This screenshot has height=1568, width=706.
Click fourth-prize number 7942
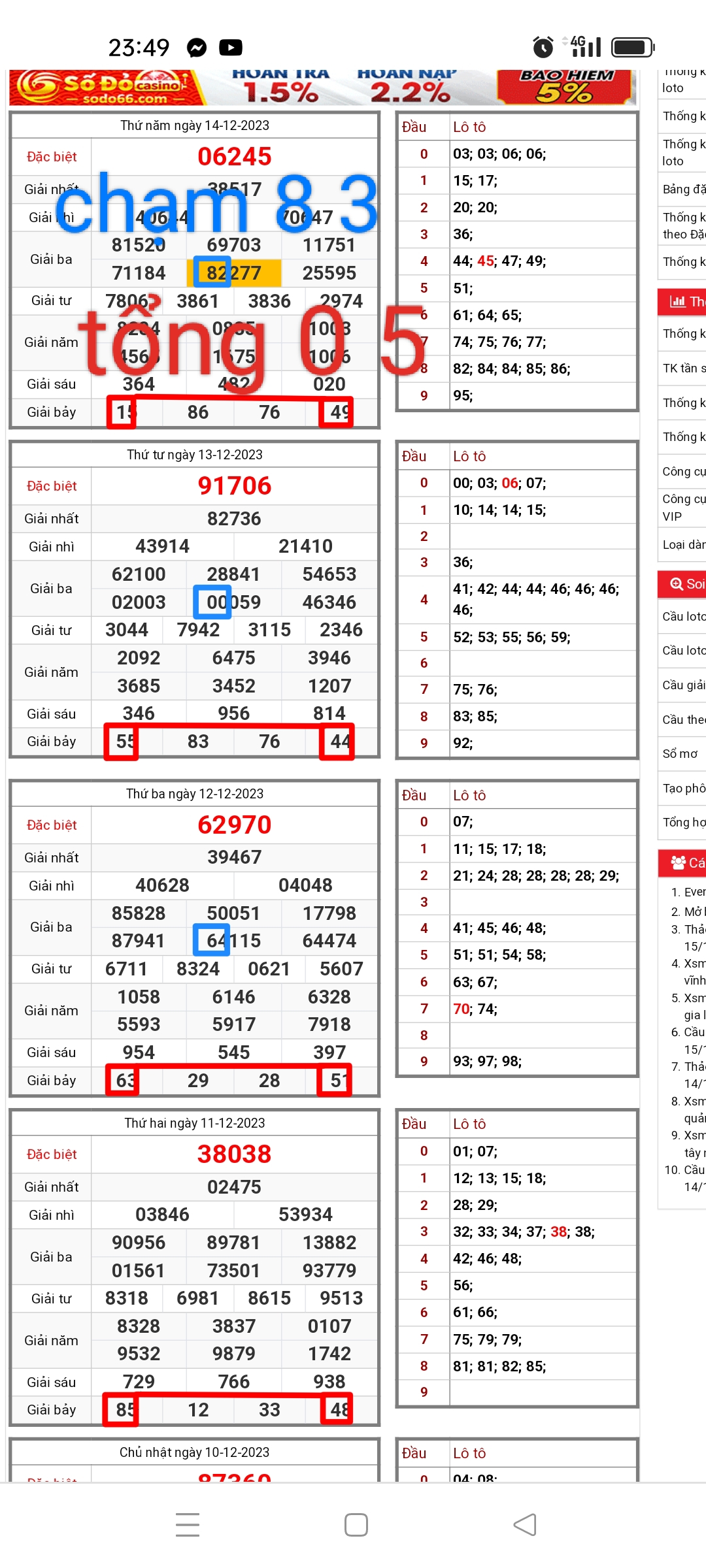coord(198,630)
